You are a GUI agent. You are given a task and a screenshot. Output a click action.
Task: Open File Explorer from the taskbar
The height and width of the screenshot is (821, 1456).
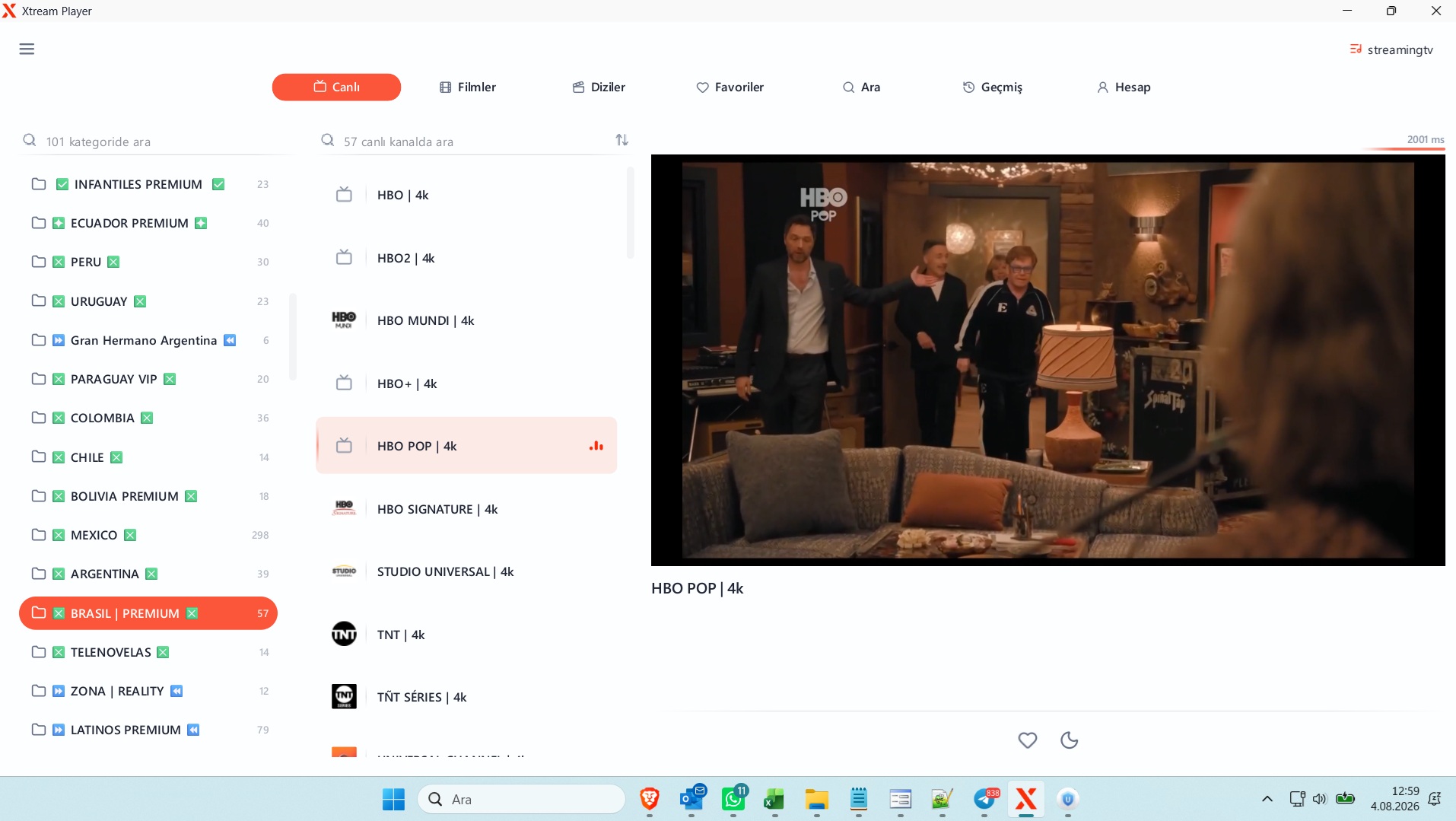pyautogui.click(x=817, y=799)
